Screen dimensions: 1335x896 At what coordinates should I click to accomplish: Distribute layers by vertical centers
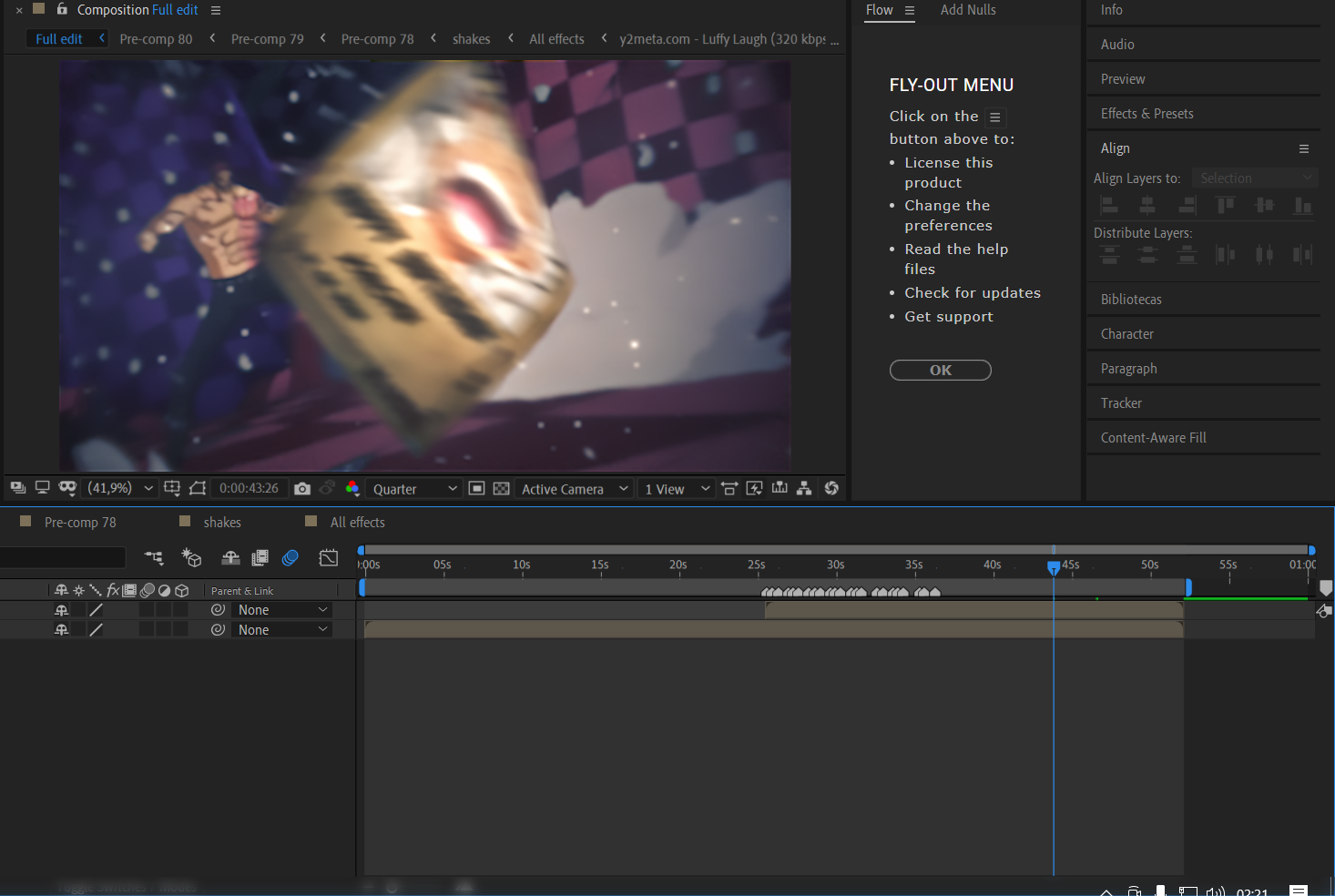coord(1147,255)
